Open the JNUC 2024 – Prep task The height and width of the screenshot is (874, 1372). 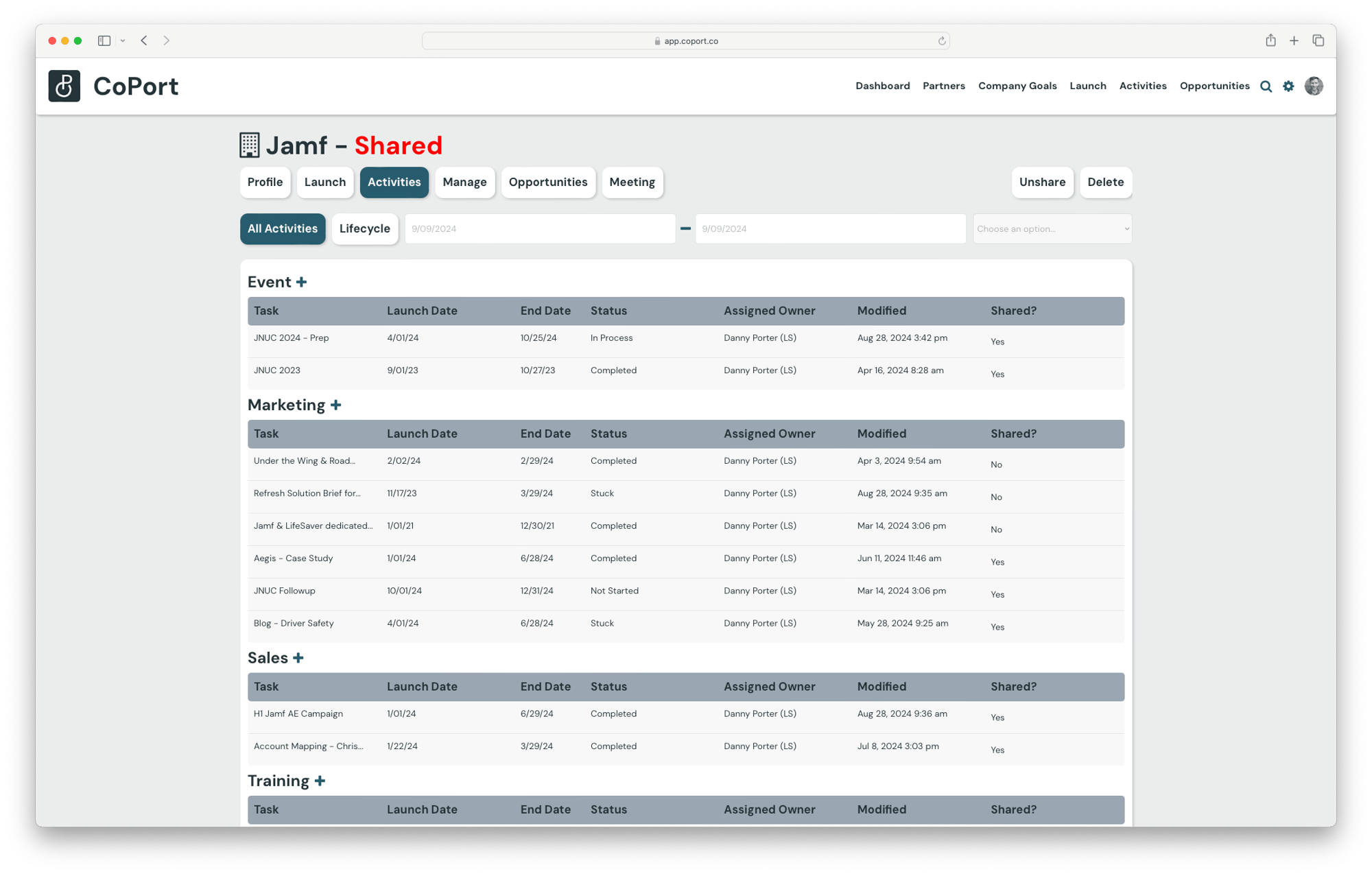click(x=291, y=338)
